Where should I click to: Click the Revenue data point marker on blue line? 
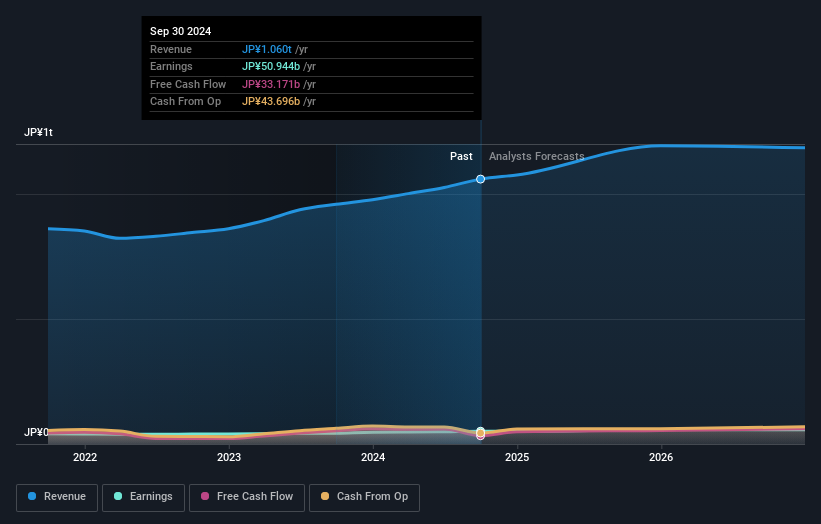480,179
